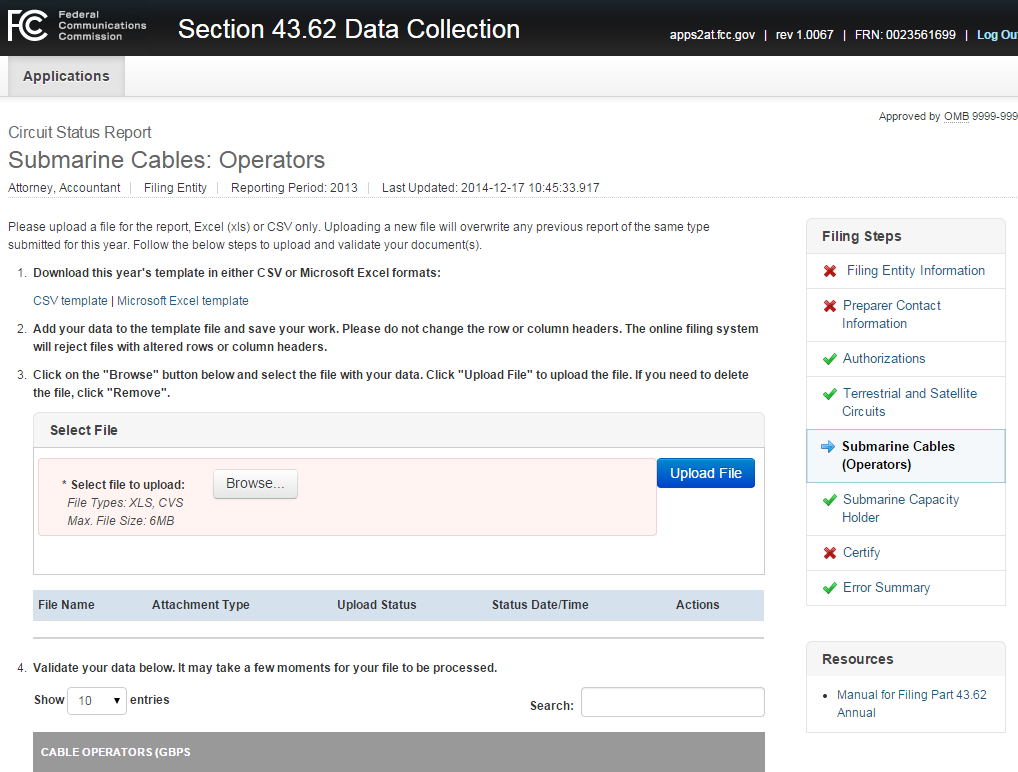Screen dimensions: 1018x772
Task: Click red X icon beside Certify
Action: (830, 553)
